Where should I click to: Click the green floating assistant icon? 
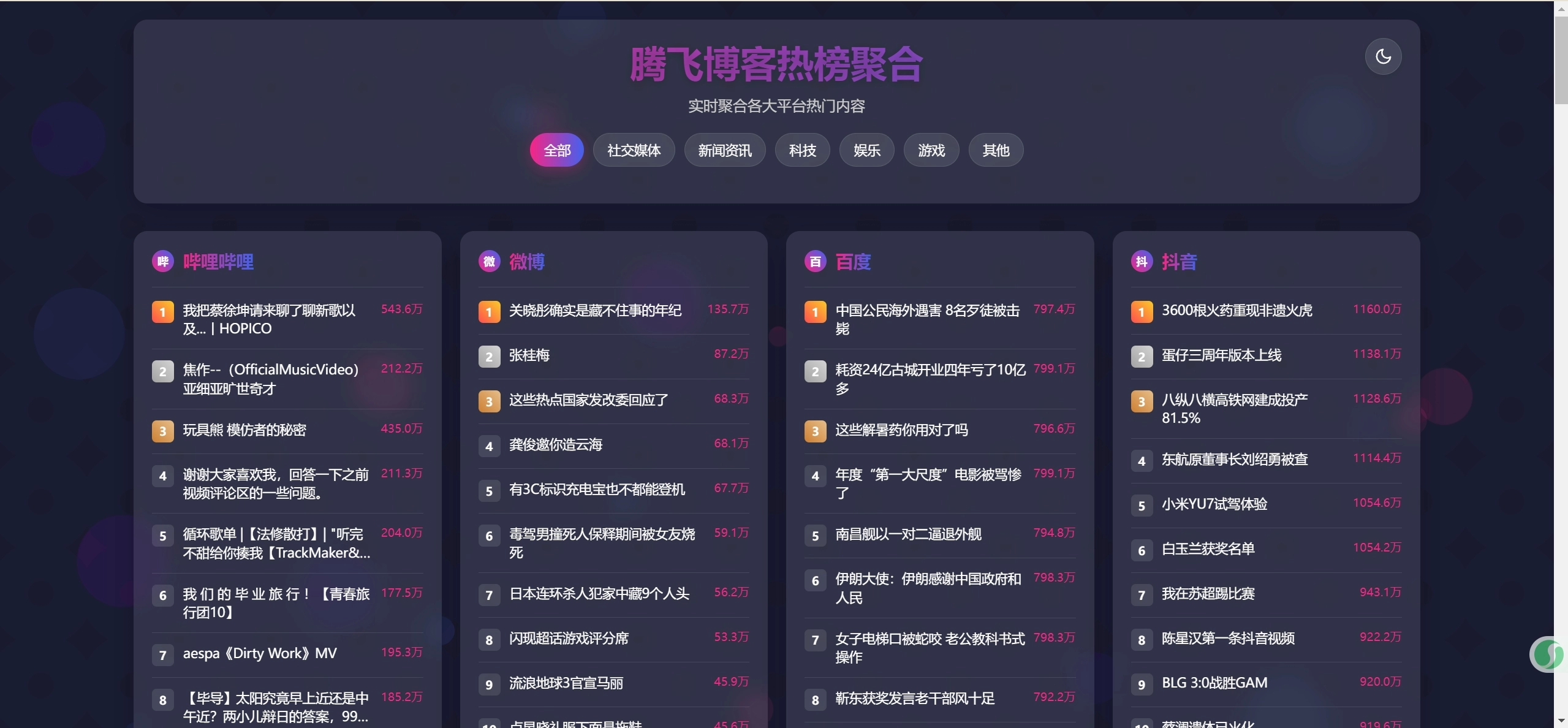(1548, 654)
